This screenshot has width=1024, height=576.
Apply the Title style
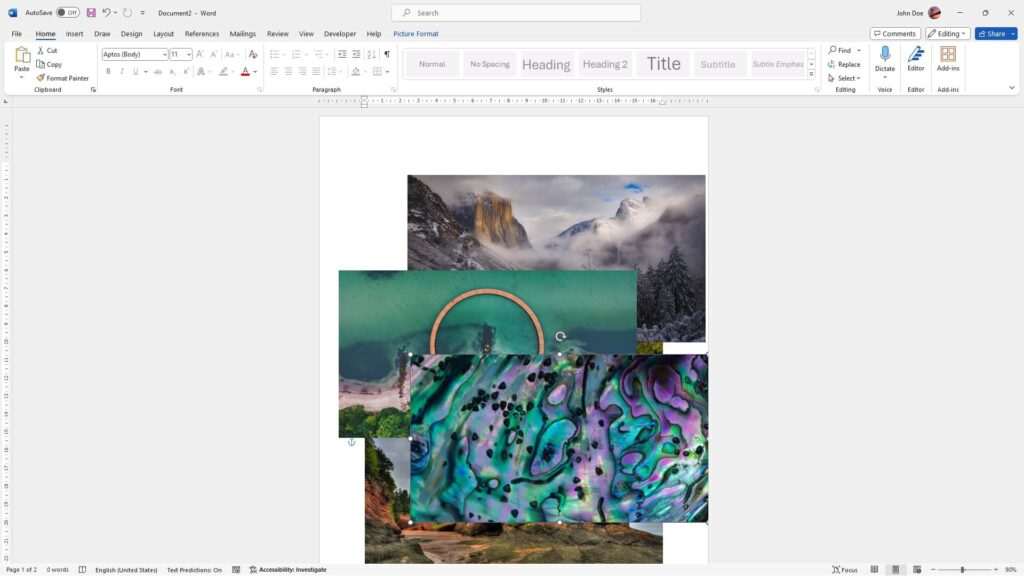662,63
